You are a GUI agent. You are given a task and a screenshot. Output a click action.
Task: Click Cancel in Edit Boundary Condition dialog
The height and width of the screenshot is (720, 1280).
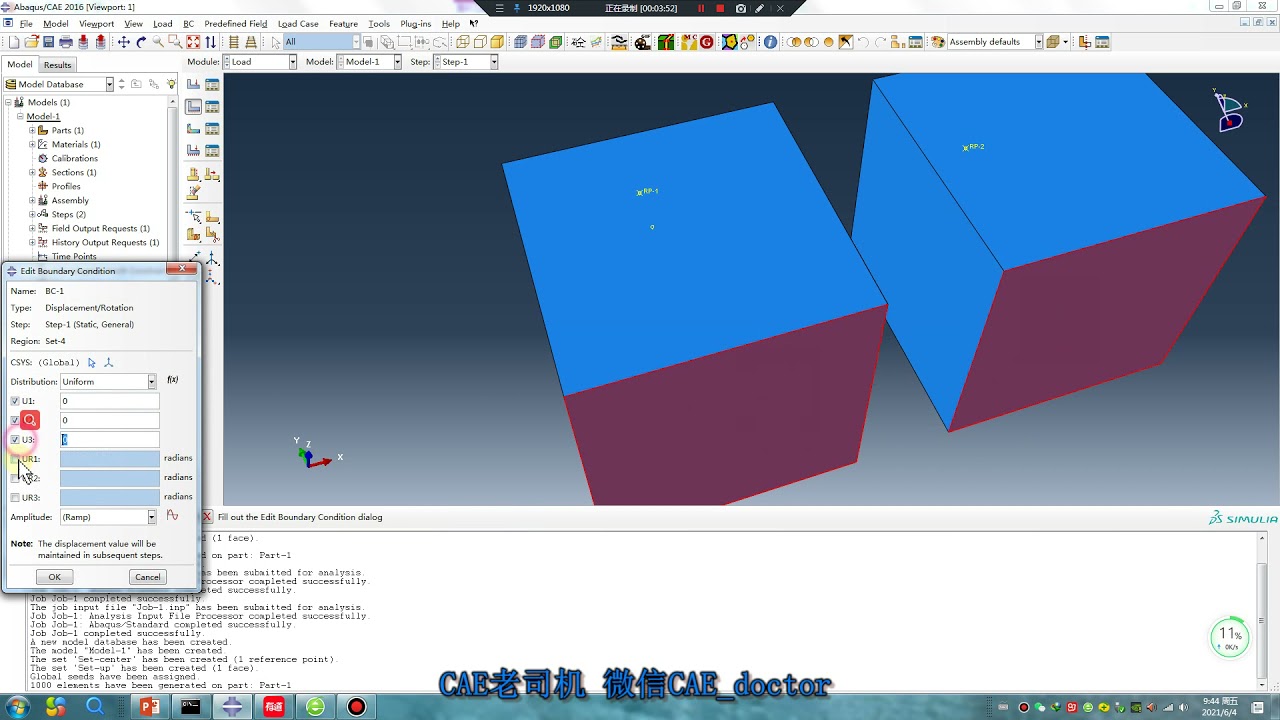[148, 577]
